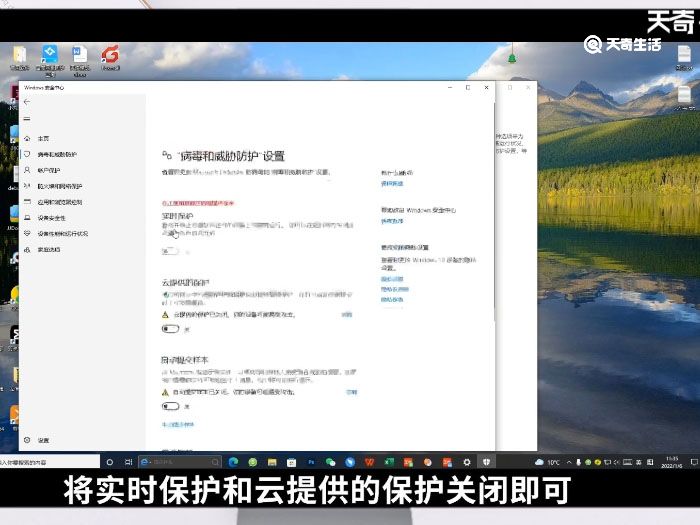Open WeChat from taskbar
This screenshot has height=525, width=700.
[x=330, y=462]
